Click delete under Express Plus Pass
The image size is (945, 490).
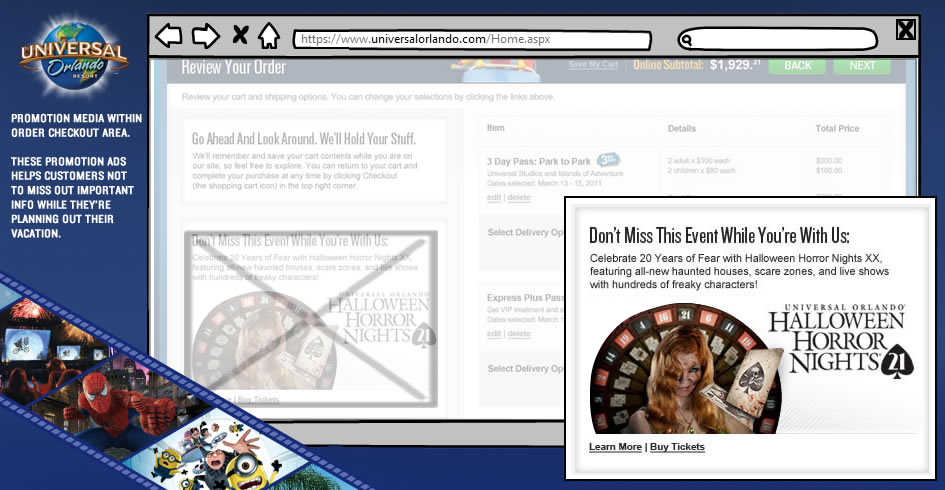click(518, 333)
